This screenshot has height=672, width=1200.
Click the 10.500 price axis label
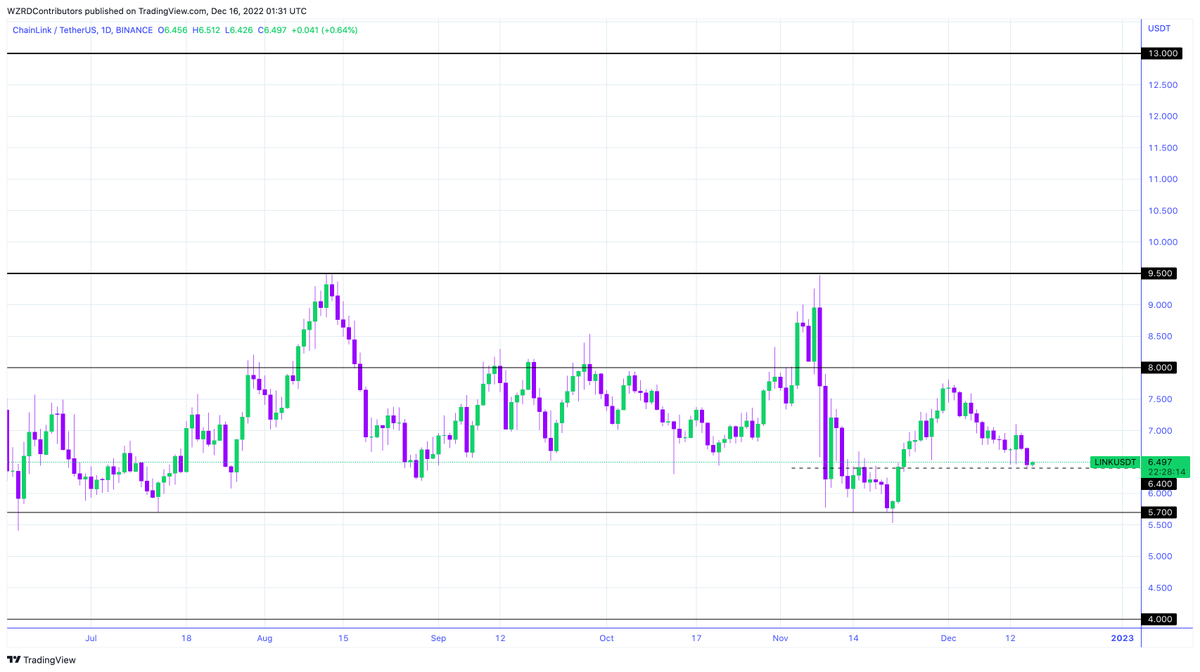(1163, 211)
